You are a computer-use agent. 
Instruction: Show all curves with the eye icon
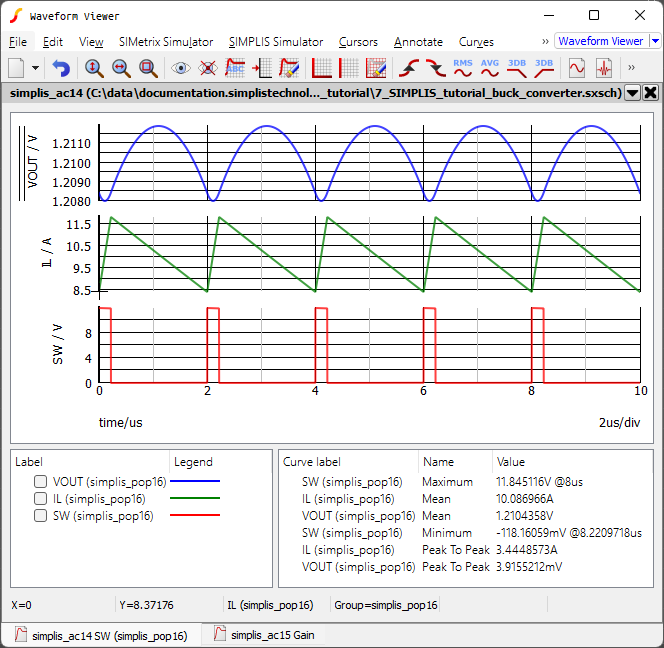point(181,68)
